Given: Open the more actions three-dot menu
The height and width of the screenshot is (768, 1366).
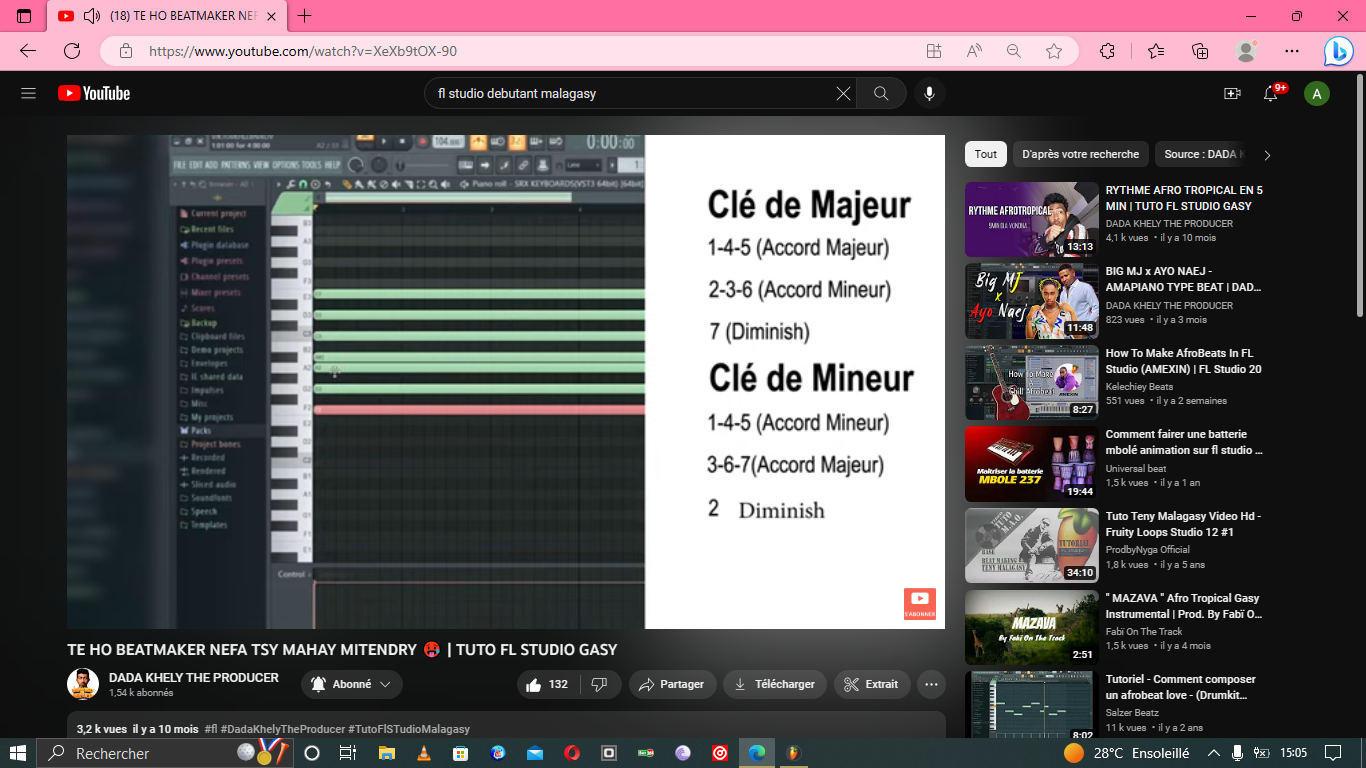Looking at the screenshot, I should pos(931,684).
